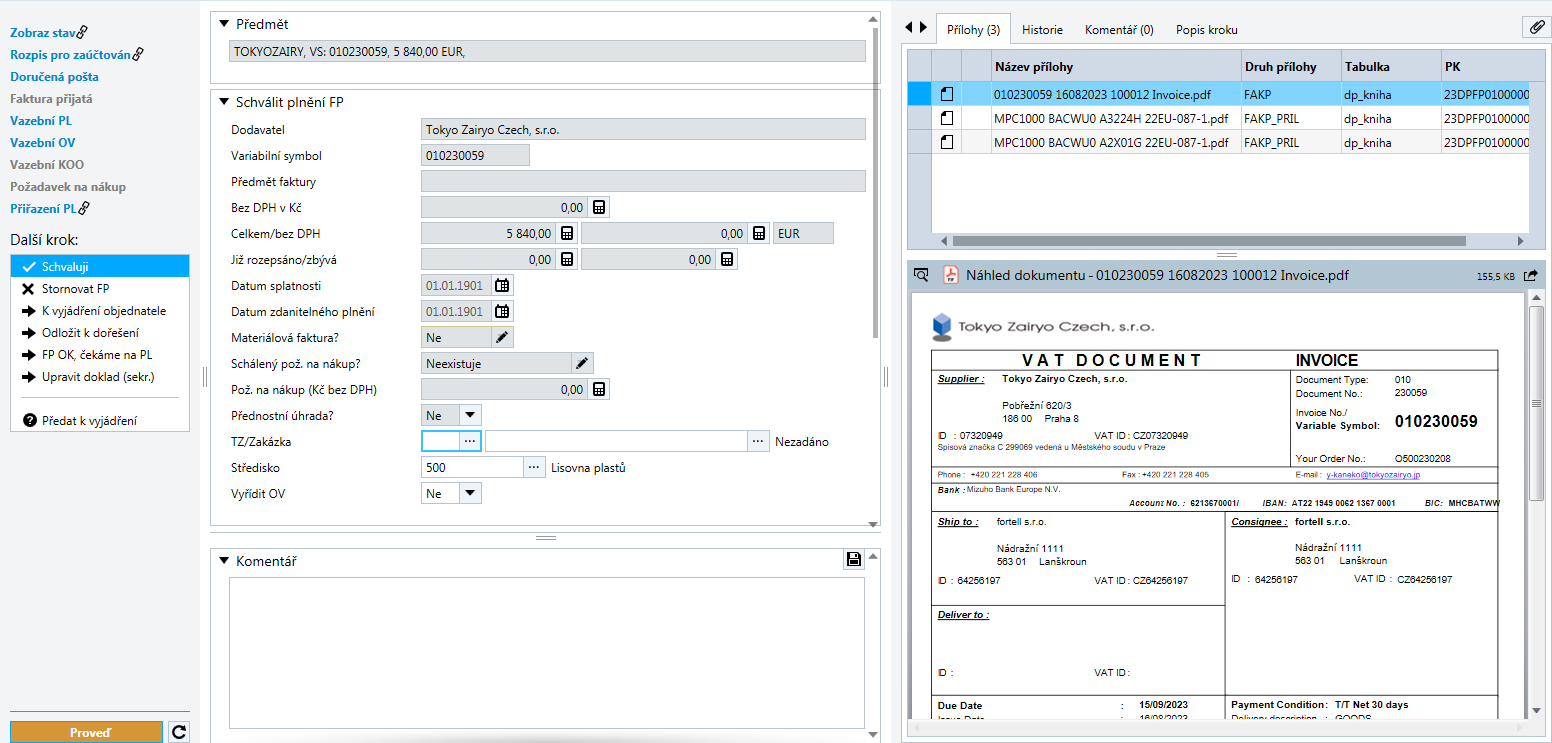The height and width of the screenshot is (743, 1552).
Task: Open Zobraz stav link
Action: [x=44, y=33]
